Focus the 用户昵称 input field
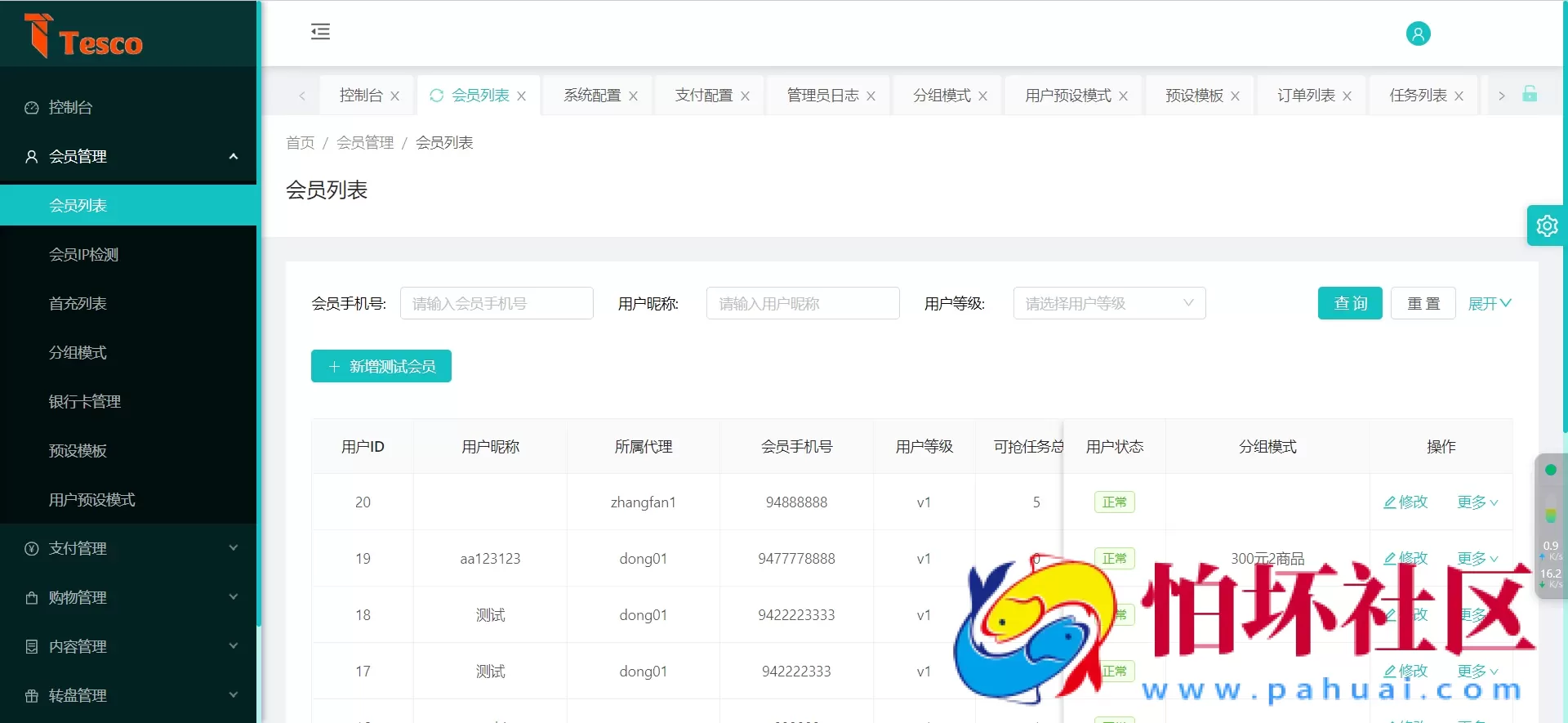Image resolution: width=1568 pixels, height=723 pixels. 803,303
